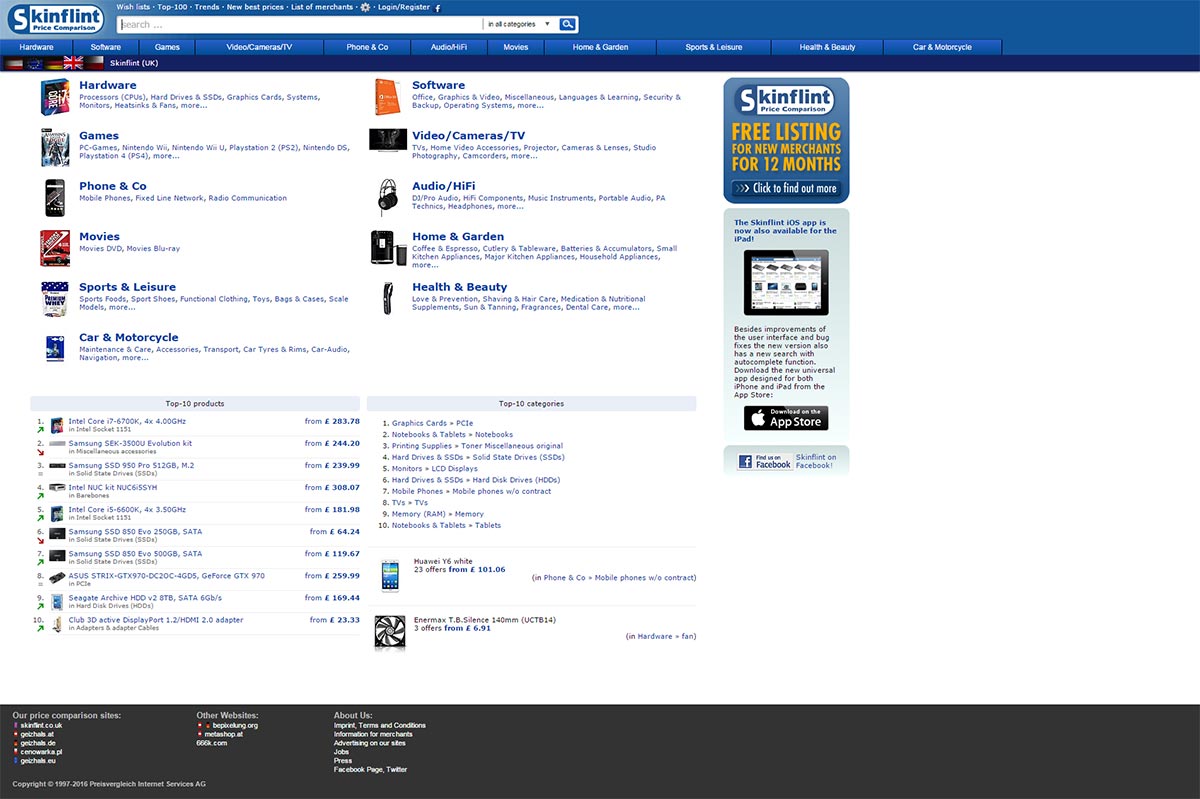Open the Car Tyres & Rims subcategory
Image resolution: width=1200 pixels, height=799 pixels.
coord(274,350)
